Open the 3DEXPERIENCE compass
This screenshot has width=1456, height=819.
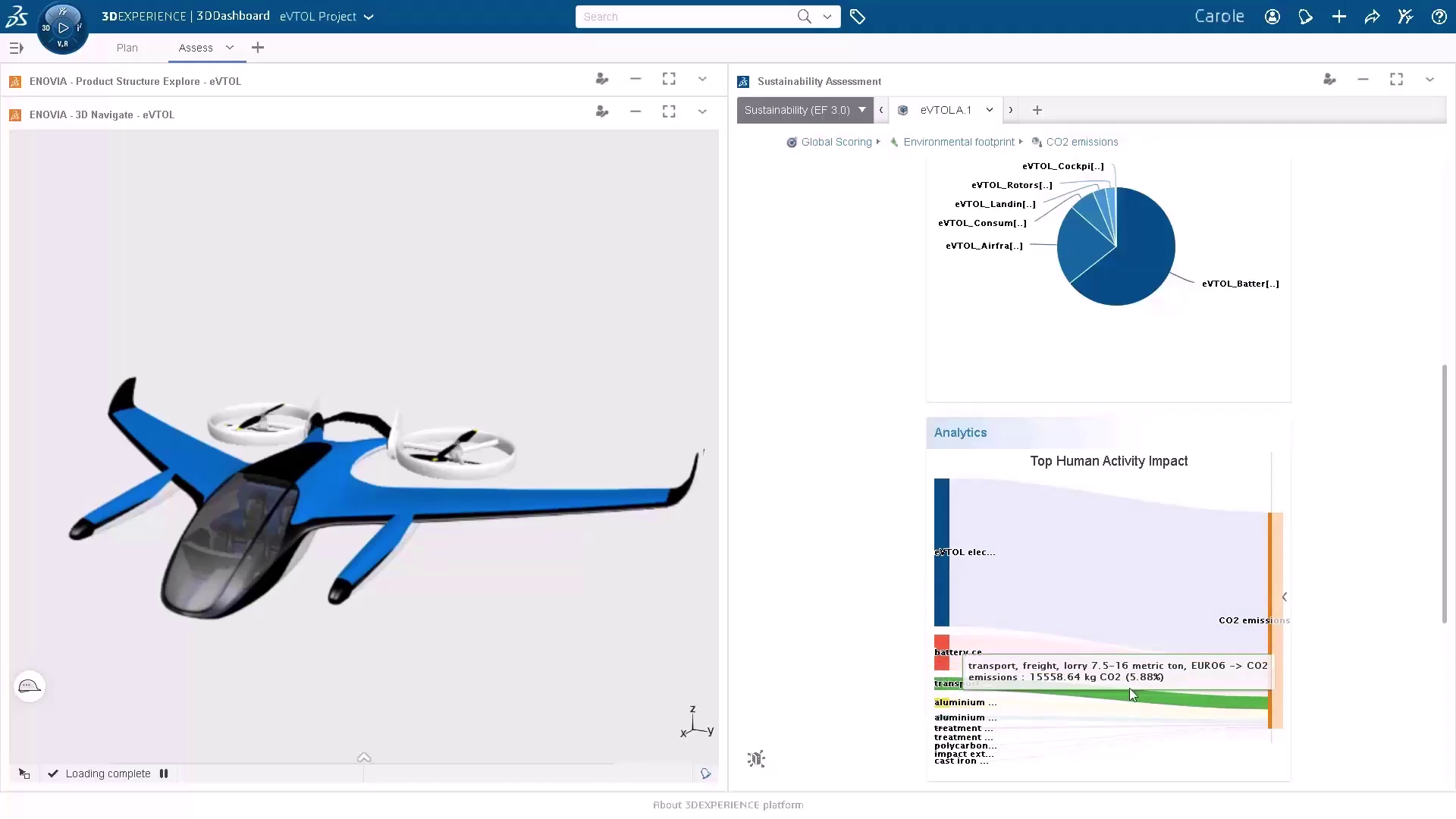63,28
